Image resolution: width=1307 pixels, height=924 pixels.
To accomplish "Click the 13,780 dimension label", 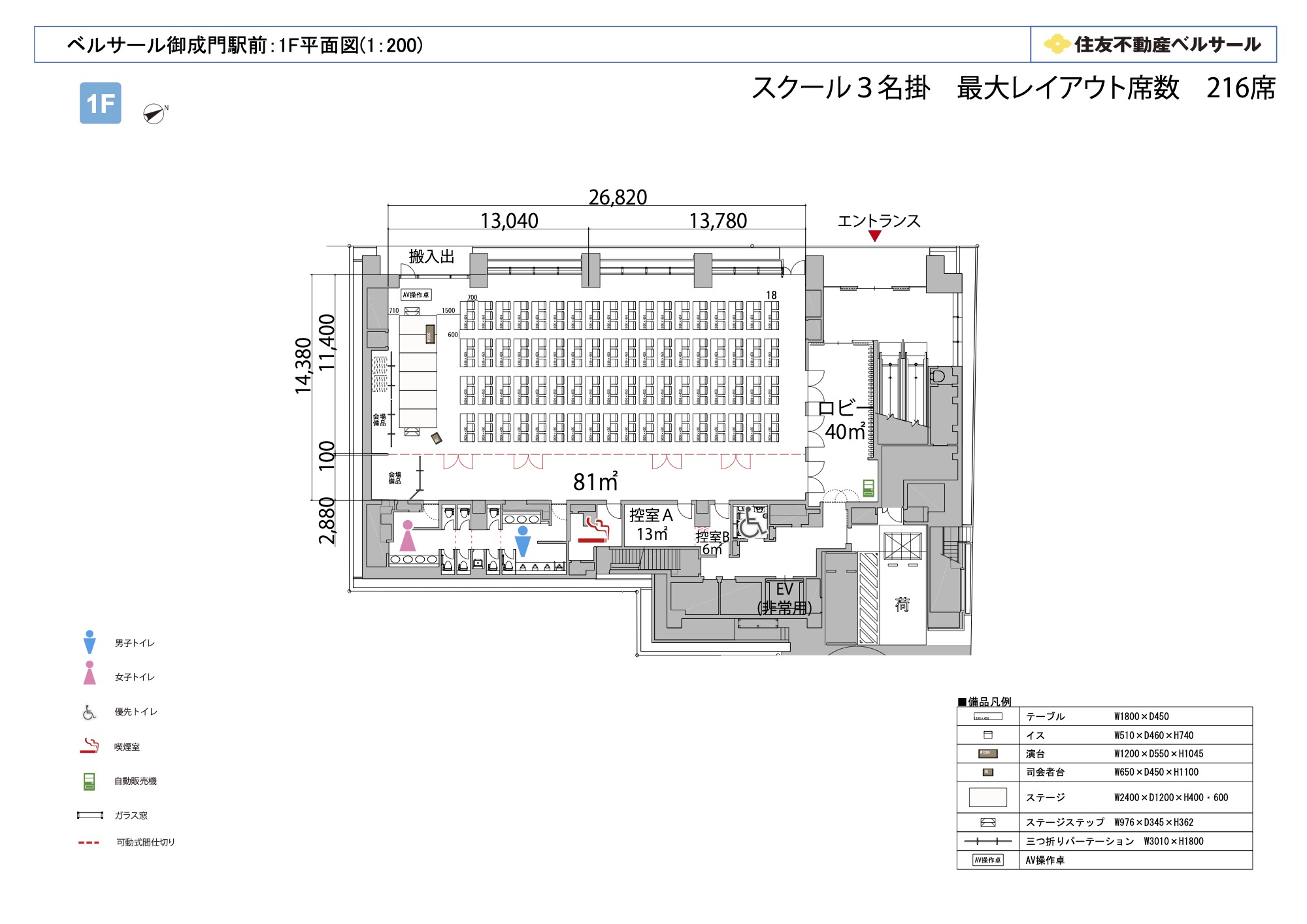I will (x=718, y=221).
